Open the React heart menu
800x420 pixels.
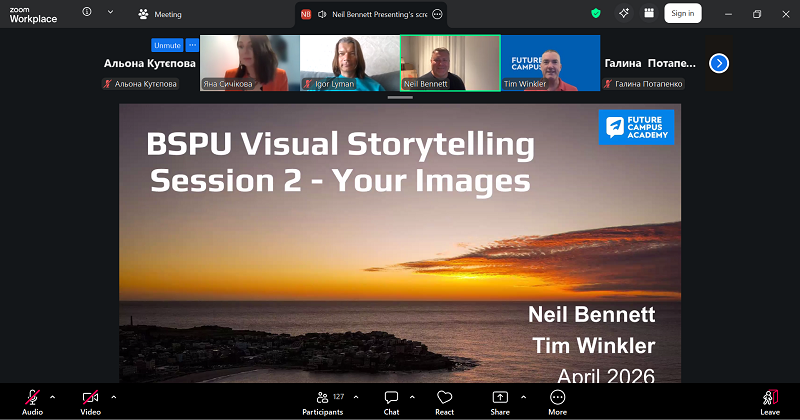[x=444, y=397]
